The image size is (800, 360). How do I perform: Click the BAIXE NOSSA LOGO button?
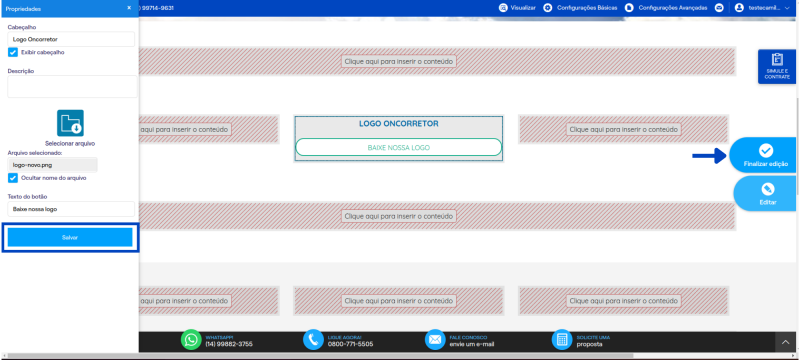[x=398, y=147]
